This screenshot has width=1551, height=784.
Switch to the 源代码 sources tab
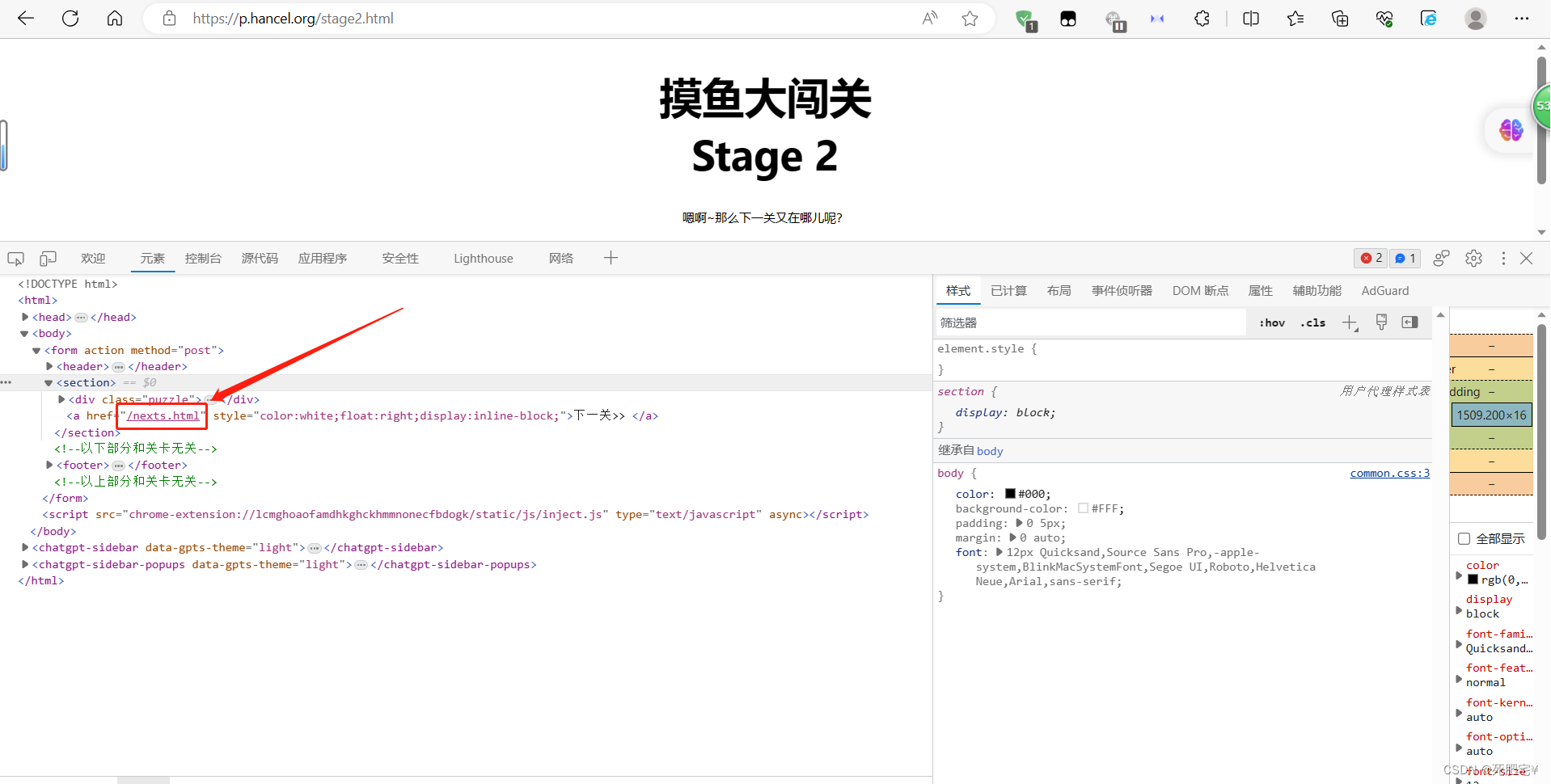click(260, 258)
